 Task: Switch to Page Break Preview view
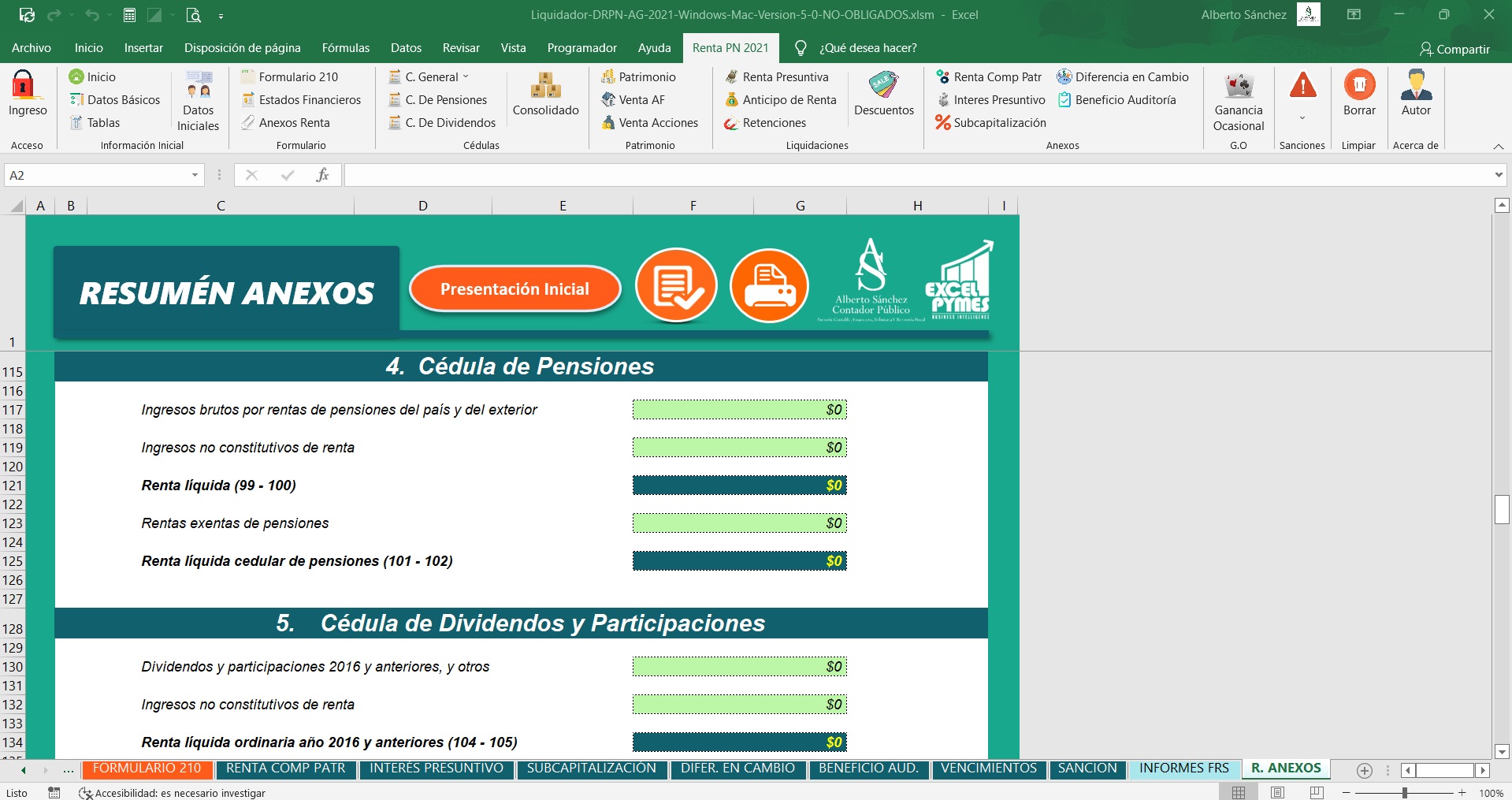click(x=1316, y=793)
